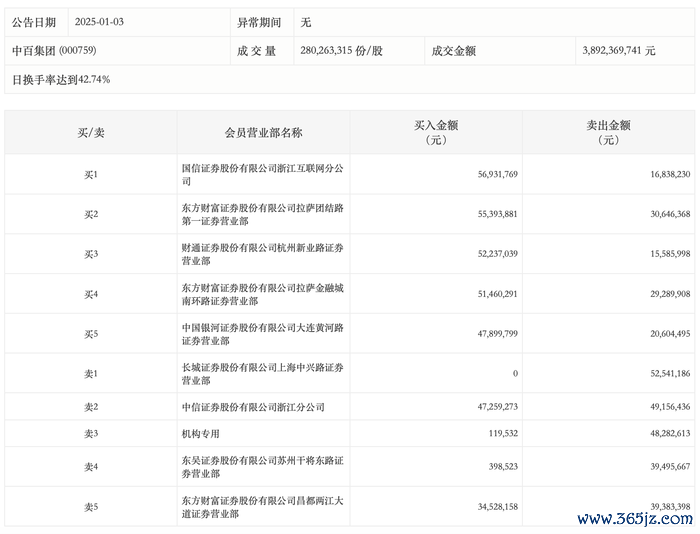Viewport: 700px width, 534px height.
Task: Click 中国银河证券 大连黄河路 broker name
Action: 262,334
